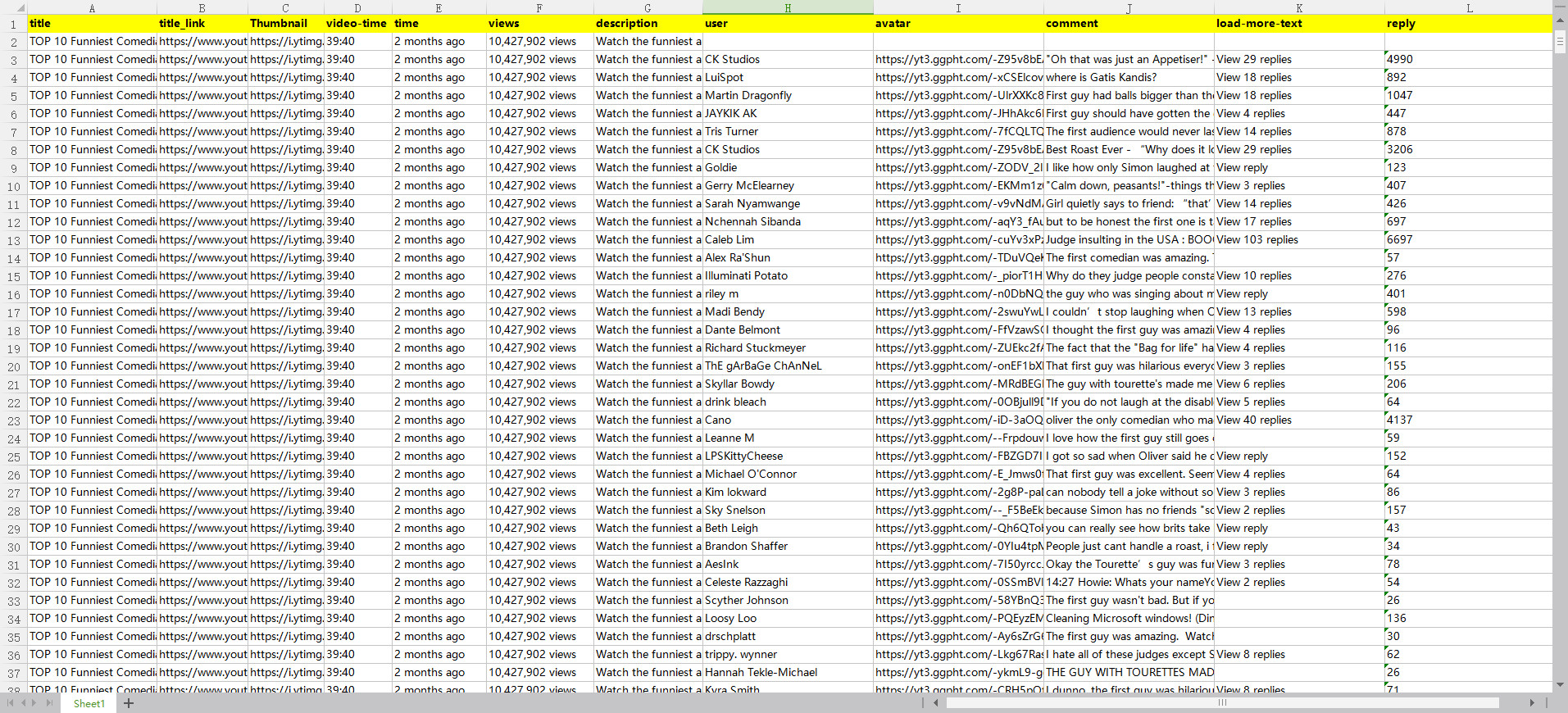Go to next sheet using arrow
Viewport: 1568px width, 713px height.
coord(35,703)
